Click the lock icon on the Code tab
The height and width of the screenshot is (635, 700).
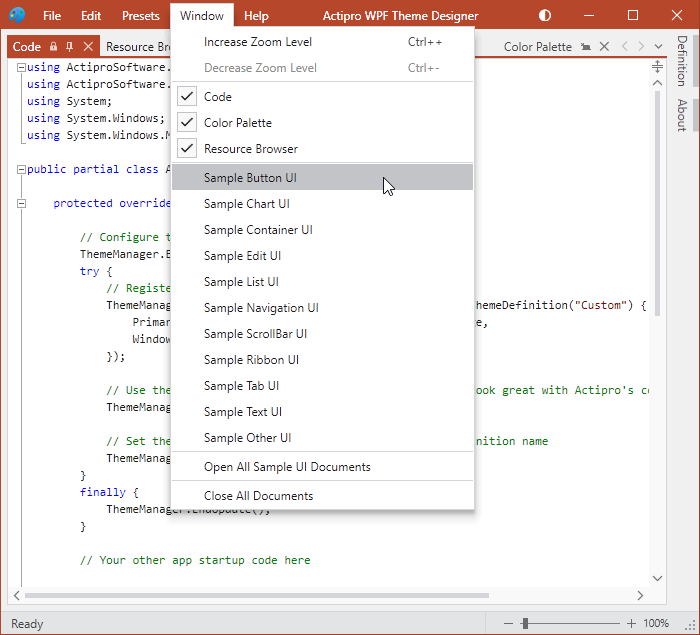54,46
